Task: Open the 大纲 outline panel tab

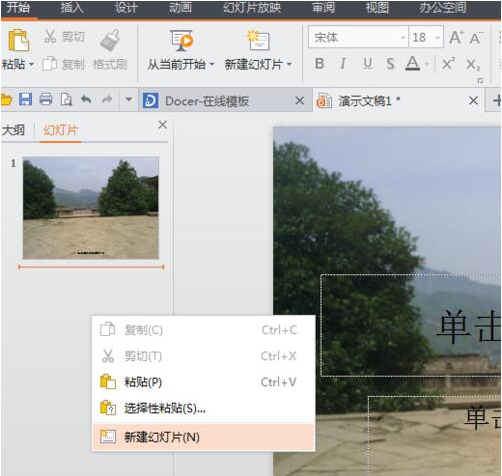Action: pyautogui.click(x=13, y=130)
